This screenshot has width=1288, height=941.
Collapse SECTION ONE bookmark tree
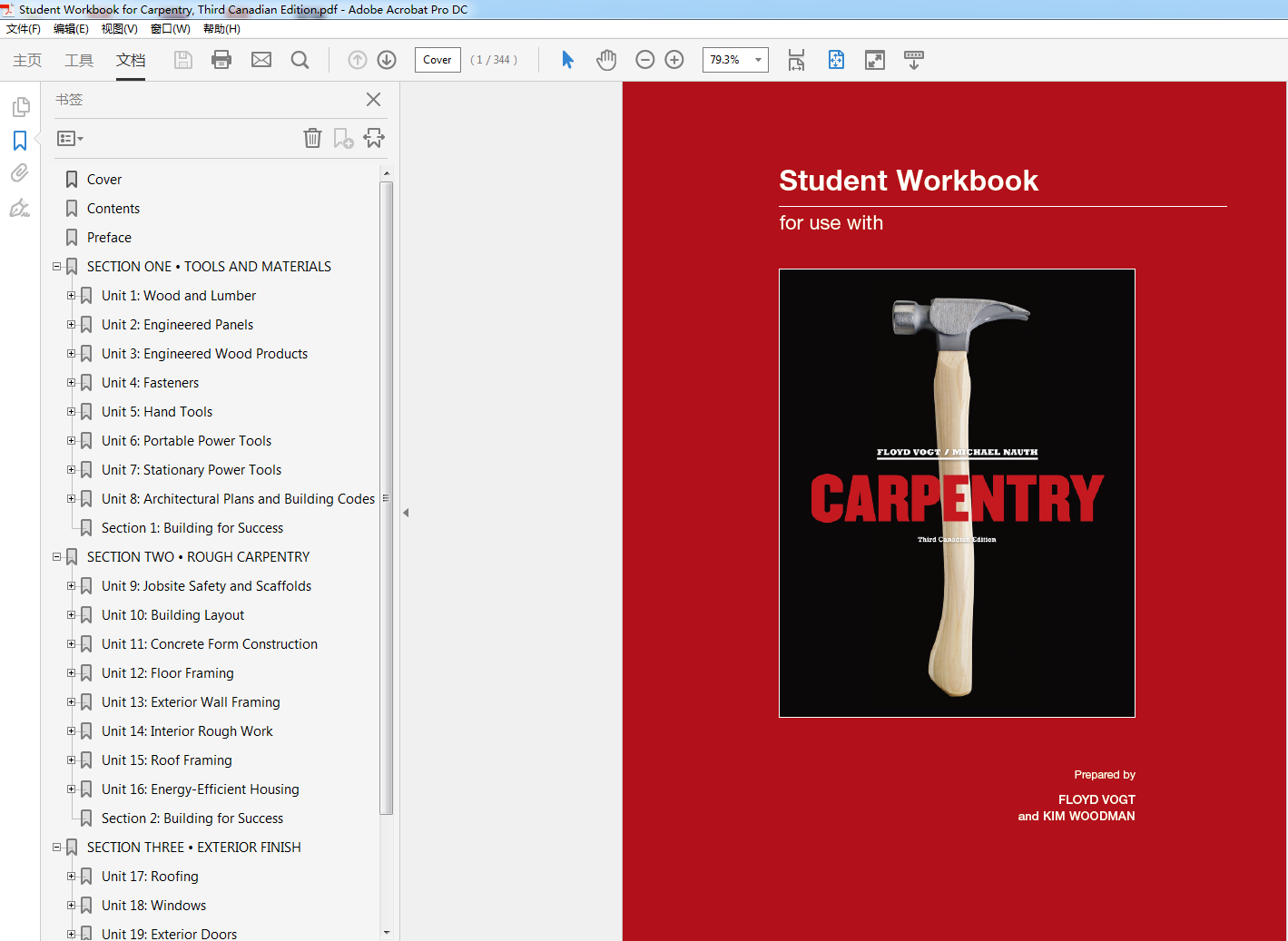pos(57,267)
